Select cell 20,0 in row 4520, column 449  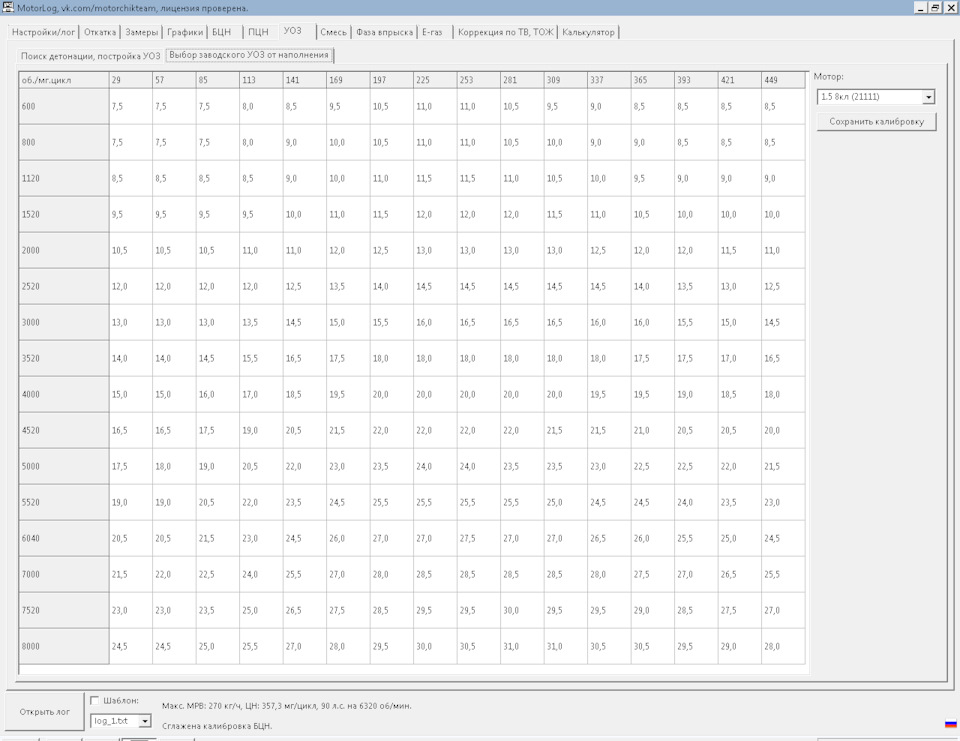[x=783, y=431]
